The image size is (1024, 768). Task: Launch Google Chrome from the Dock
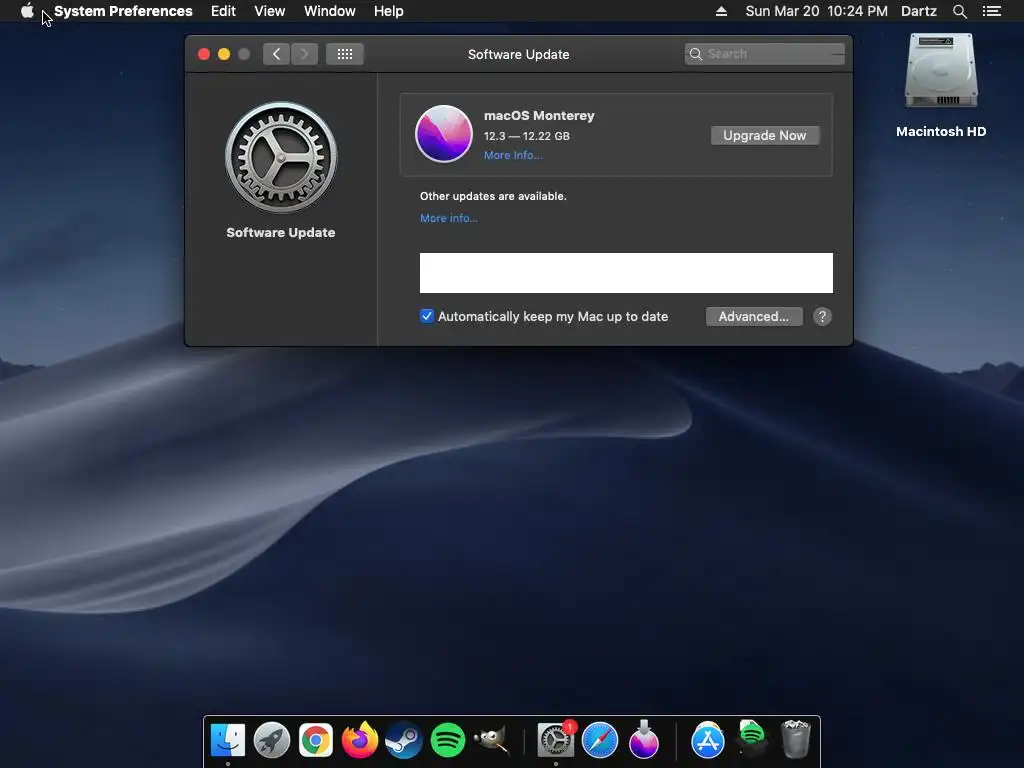point(315,741)
